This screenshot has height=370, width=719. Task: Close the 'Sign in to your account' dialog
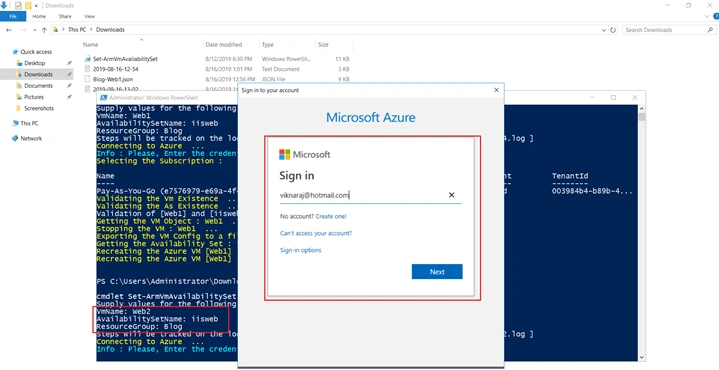pos(496,90)
